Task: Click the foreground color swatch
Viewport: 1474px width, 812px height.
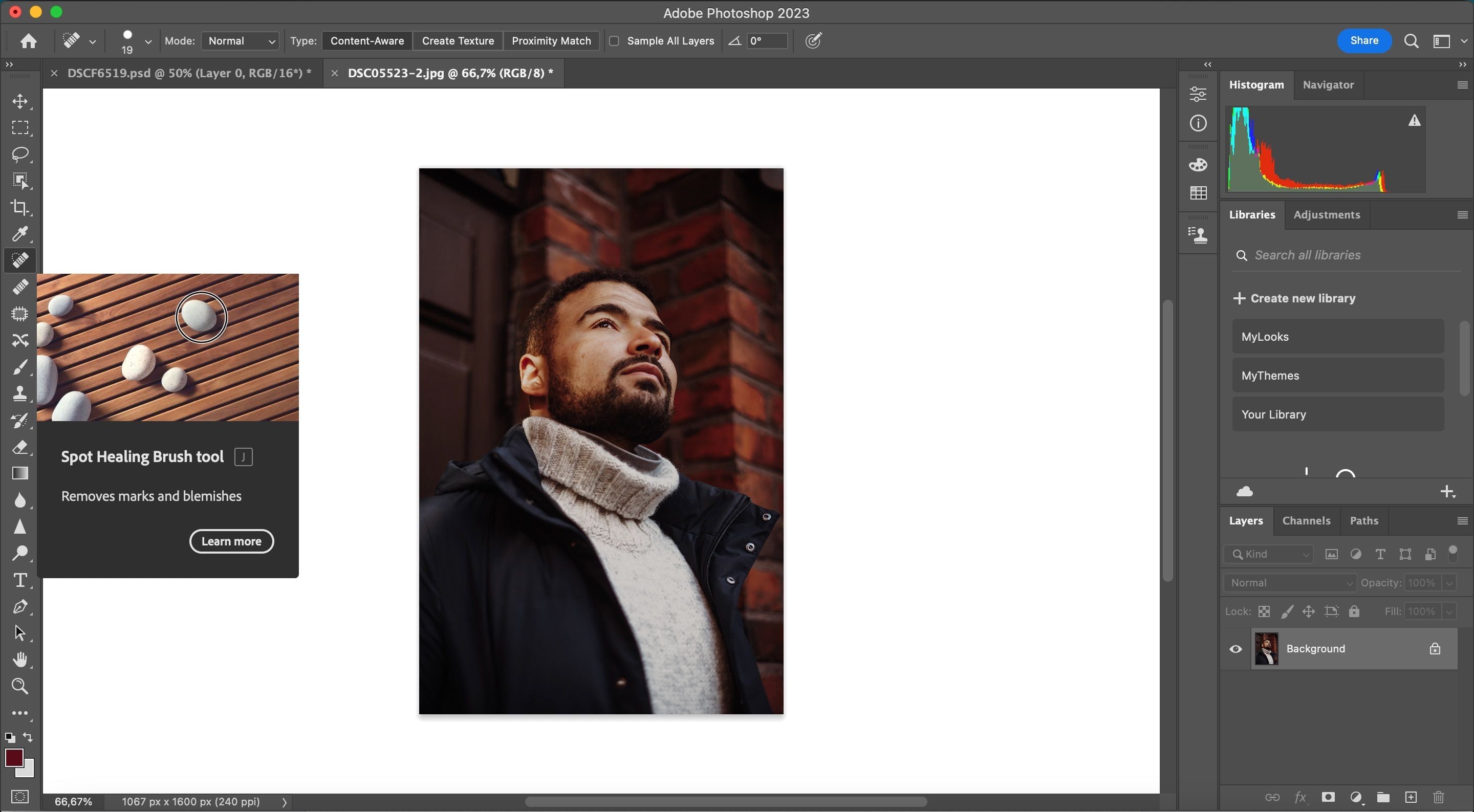Action: pyautogui.click(x=13, y=757)
